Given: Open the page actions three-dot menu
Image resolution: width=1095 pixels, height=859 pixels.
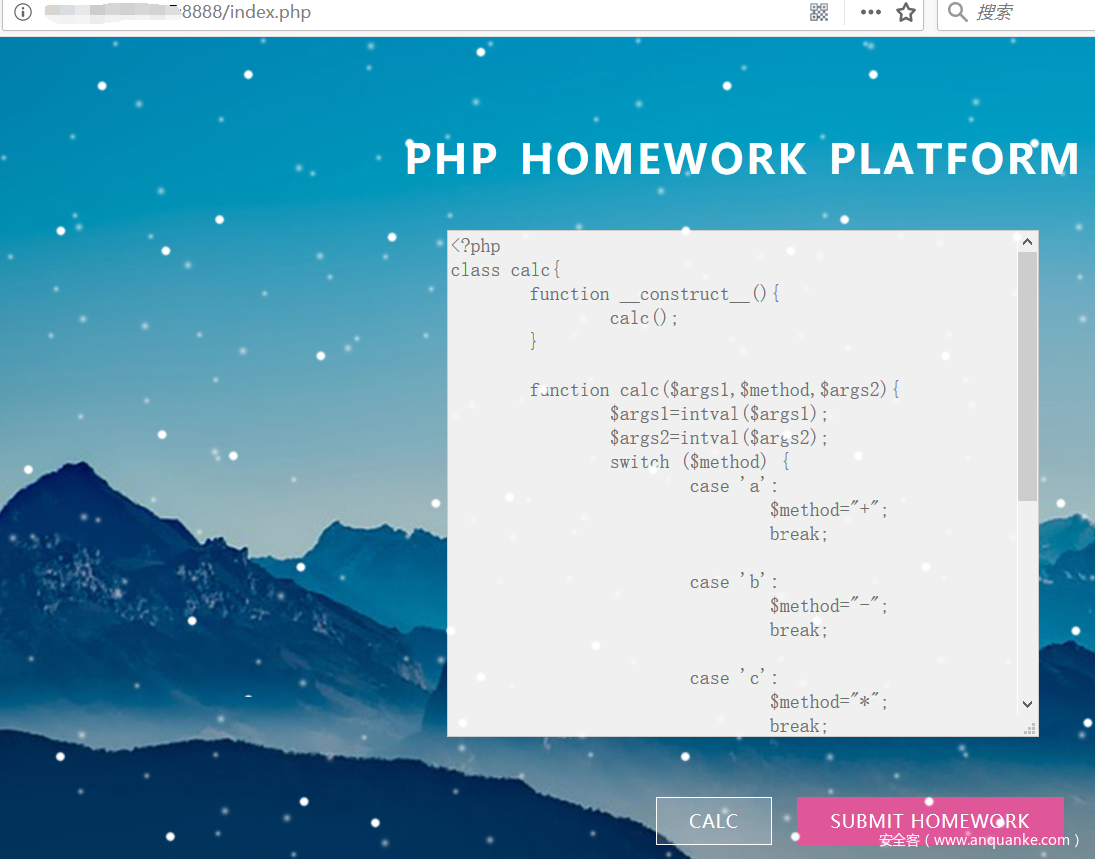Looking at the screenshot, I should [x=870, y=12].
